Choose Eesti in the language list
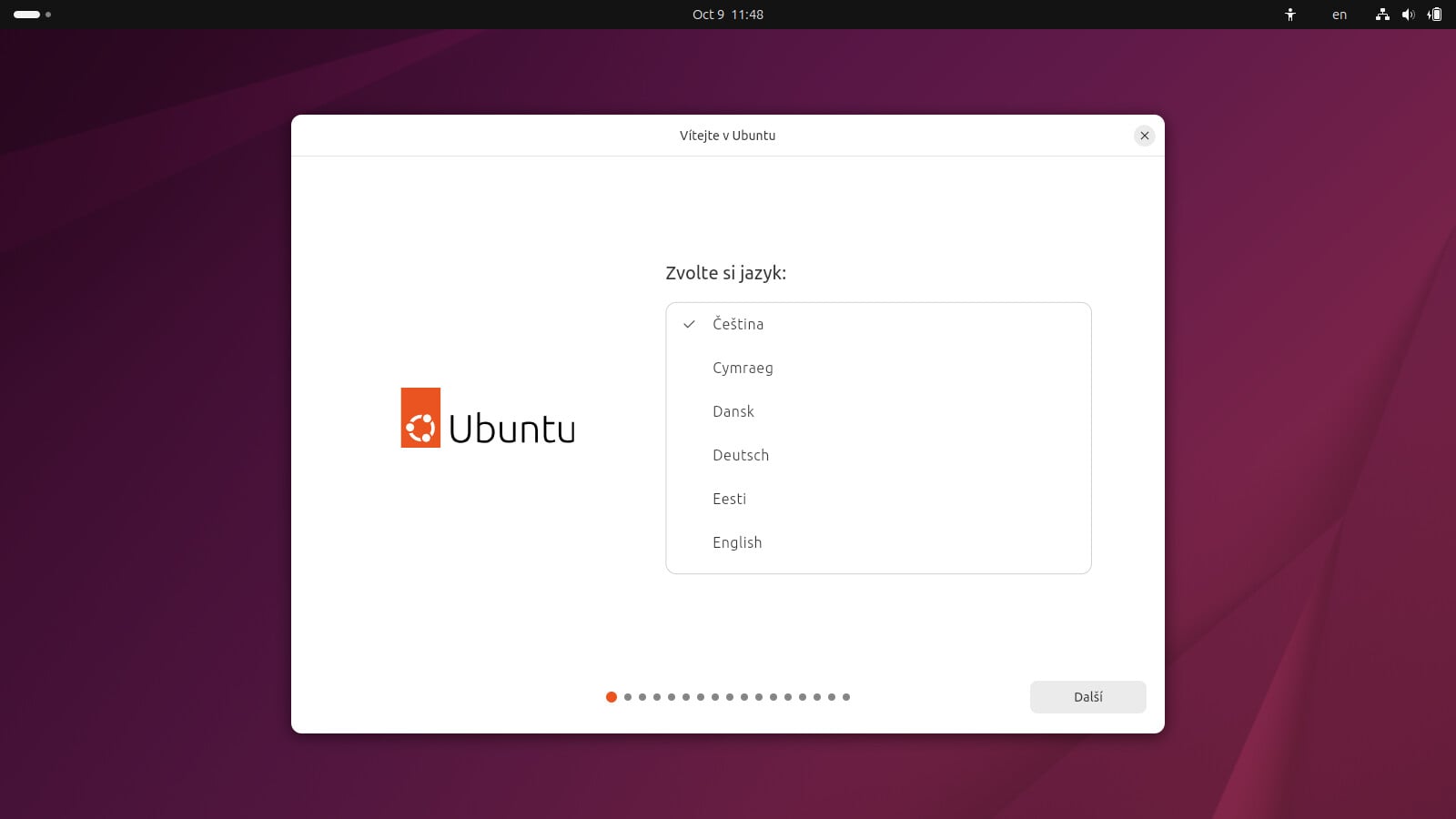The image size is (1456, 819). pyautogui.click(x=878, y=499)
